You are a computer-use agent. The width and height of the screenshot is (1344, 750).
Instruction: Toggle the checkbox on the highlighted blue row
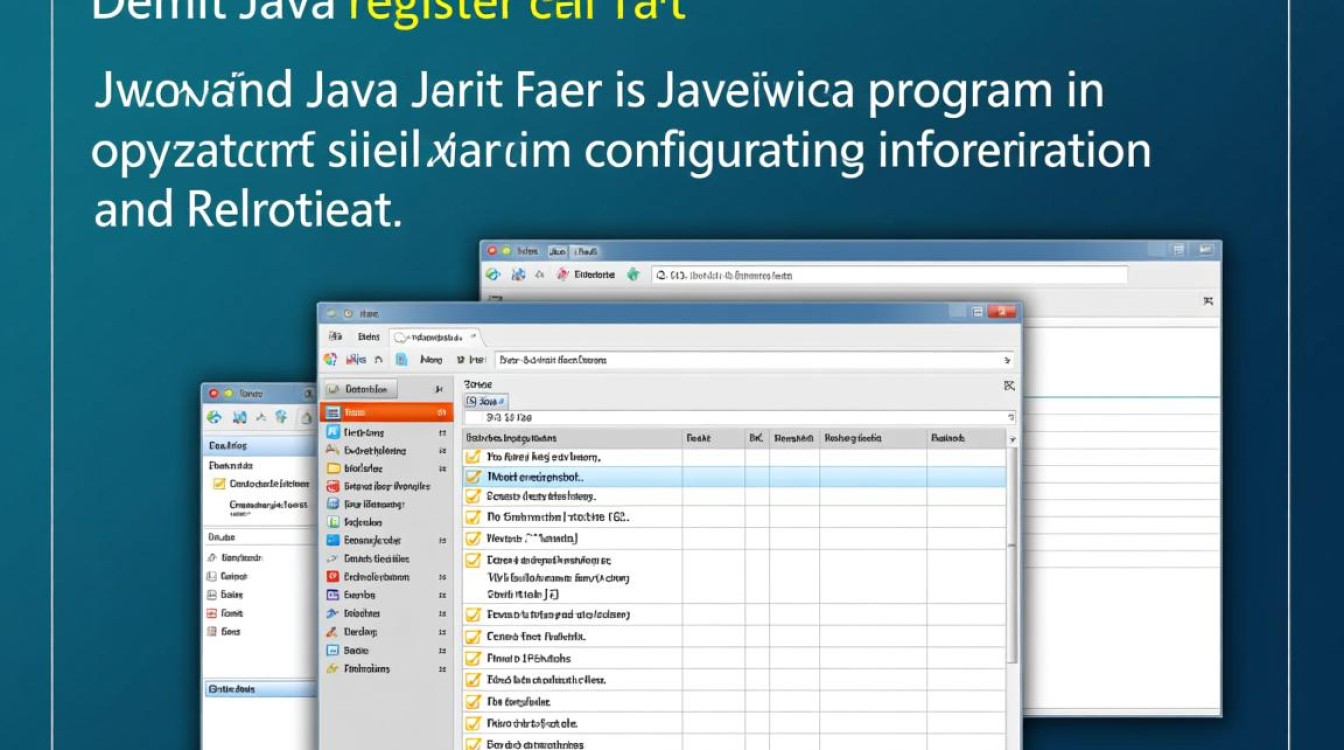click(474, 476)
